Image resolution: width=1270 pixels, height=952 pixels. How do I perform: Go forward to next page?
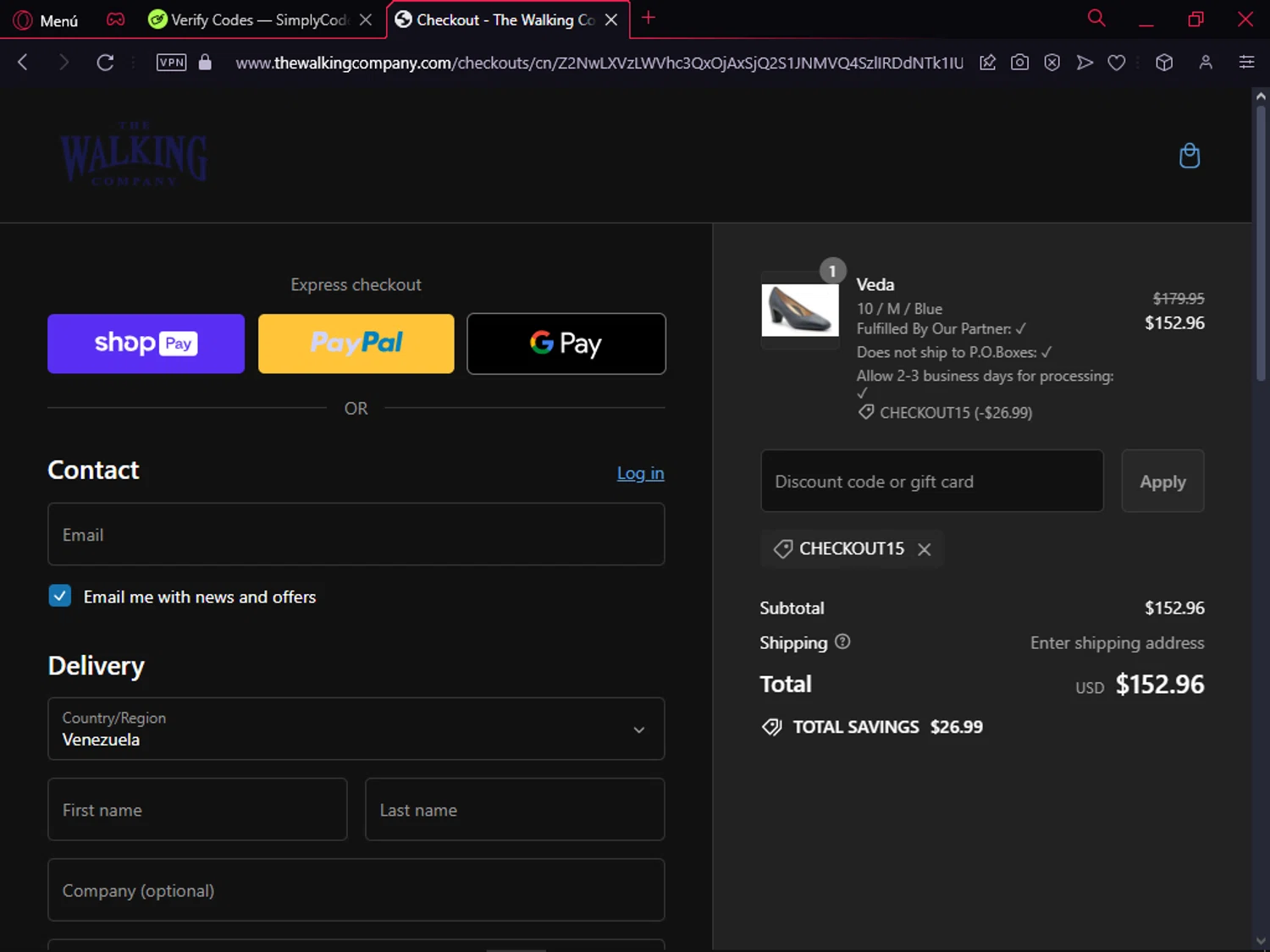click(63, 62)
